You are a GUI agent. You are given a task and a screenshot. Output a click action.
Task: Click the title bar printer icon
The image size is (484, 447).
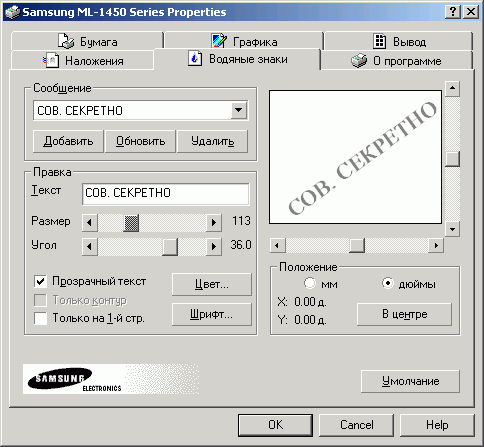click(x=12, y=12)
